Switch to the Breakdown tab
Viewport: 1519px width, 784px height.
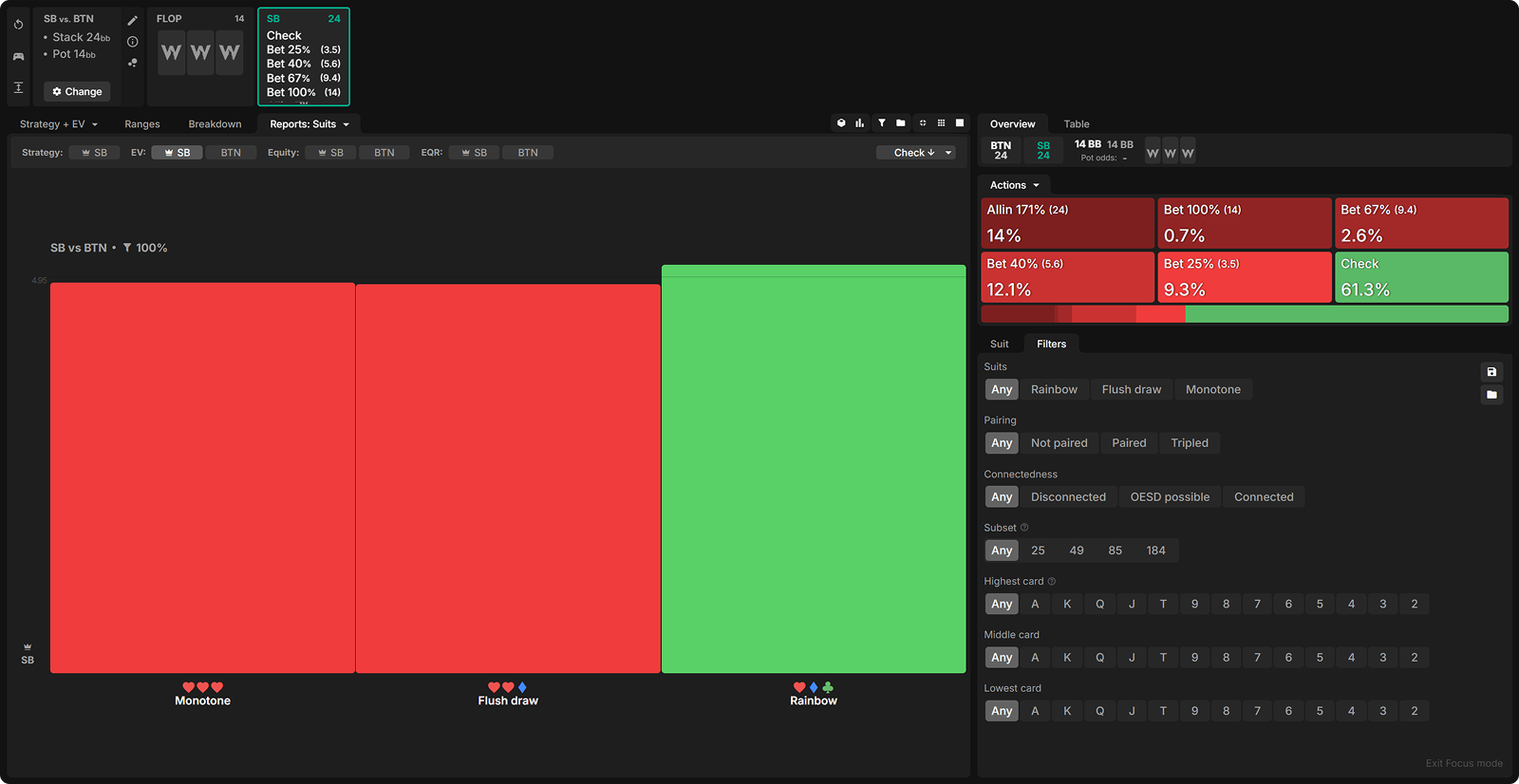(x=215, y=124)
